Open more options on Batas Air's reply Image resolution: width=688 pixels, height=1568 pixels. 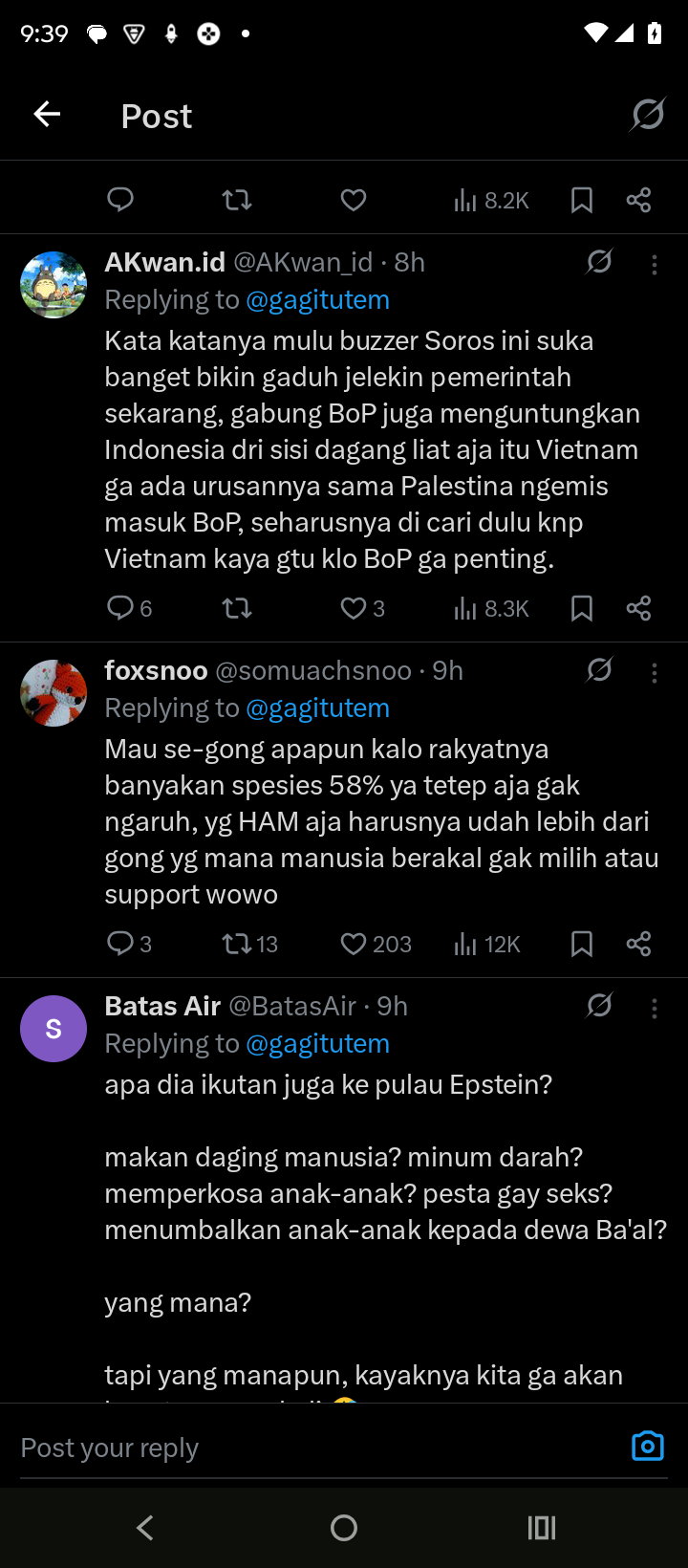(x=655, y=1009)
